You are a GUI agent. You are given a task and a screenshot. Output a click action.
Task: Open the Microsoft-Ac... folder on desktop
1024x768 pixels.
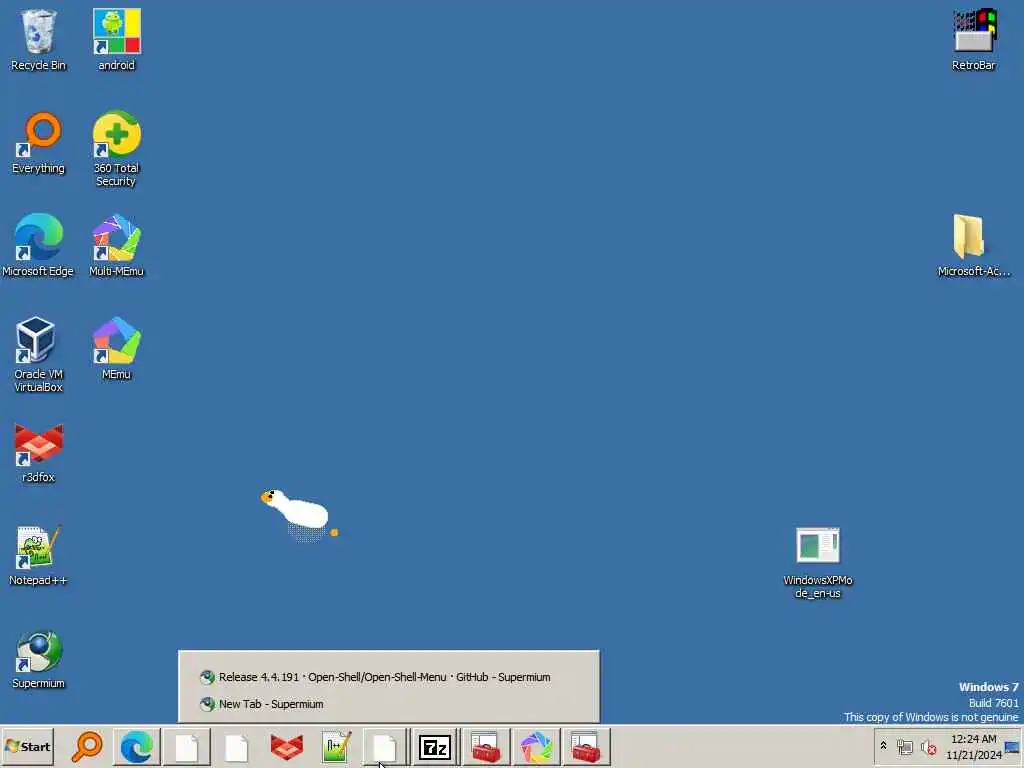pyautogui.click(x=974, y=246)
